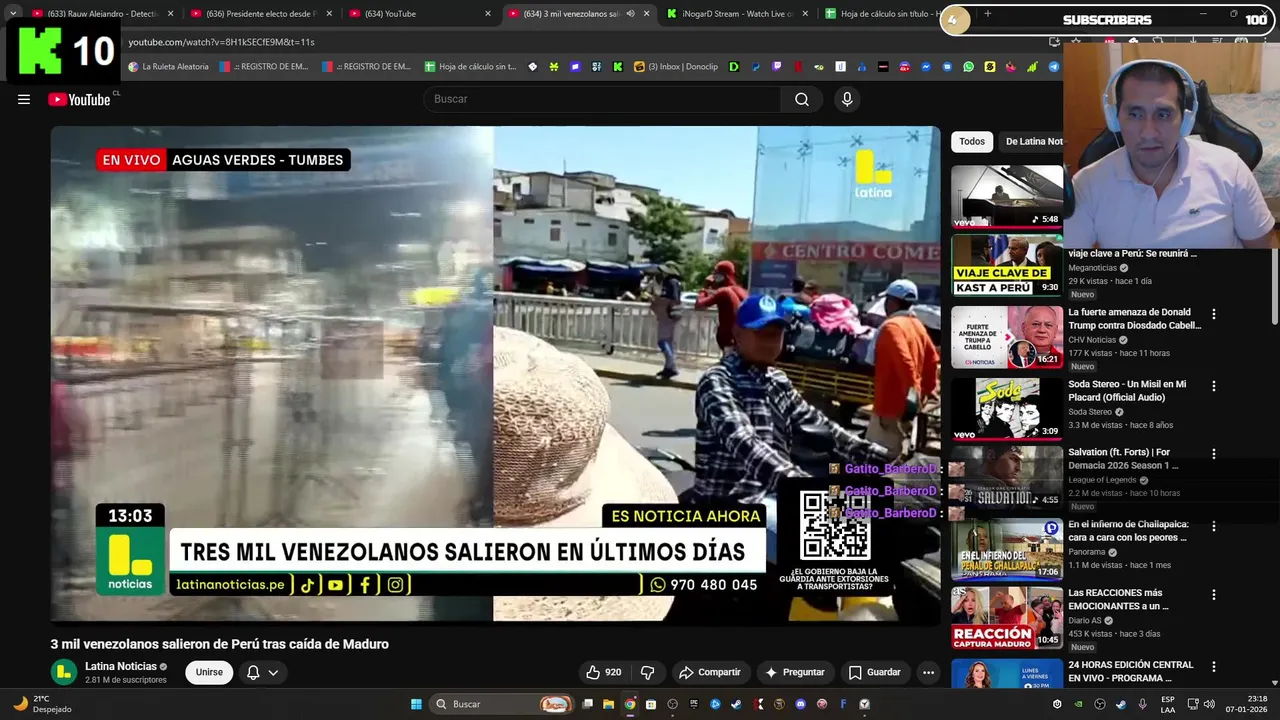Viewport: 1280px width, 720px height.
Task: Open options menu for 24 Horas Edición Central
Action: click(x=1214, y=666)
